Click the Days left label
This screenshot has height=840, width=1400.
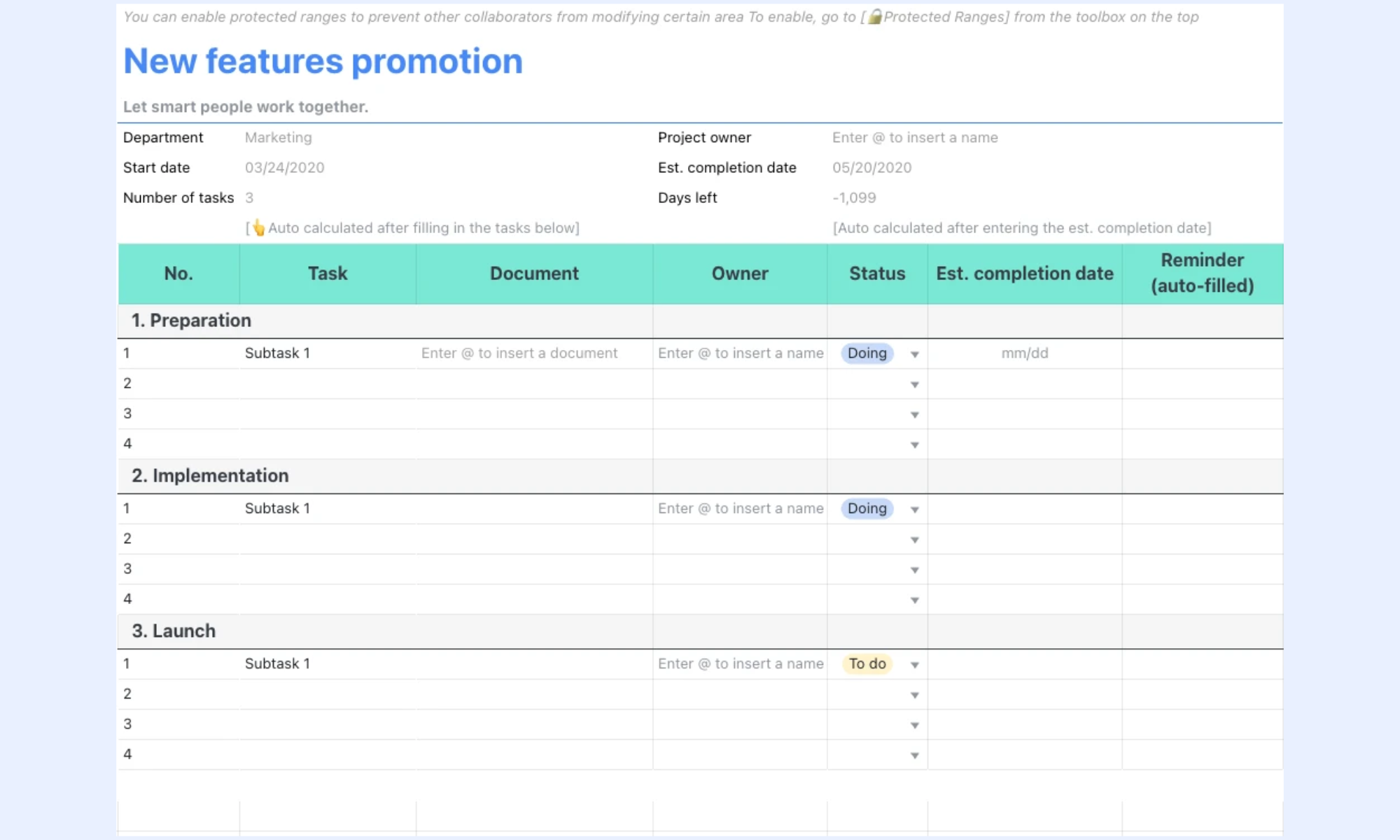pos(687,197)
